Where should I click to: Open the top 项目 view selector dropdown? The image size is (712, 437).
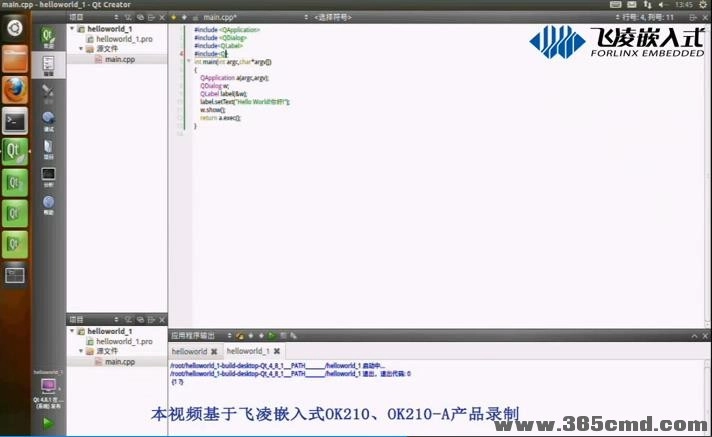(x=94, y=17)
